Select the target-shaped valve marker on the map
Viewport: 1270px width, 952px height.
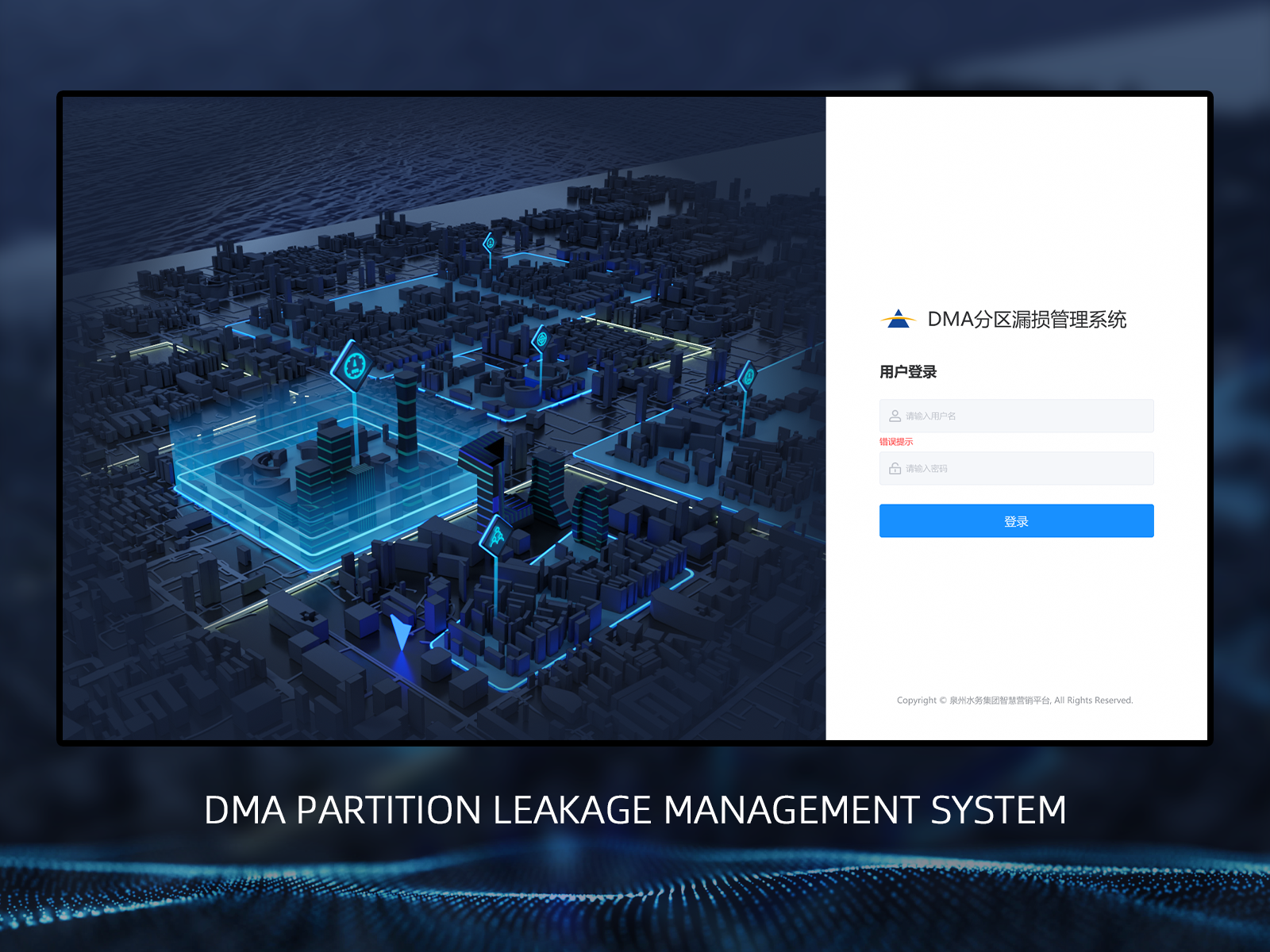541,338
